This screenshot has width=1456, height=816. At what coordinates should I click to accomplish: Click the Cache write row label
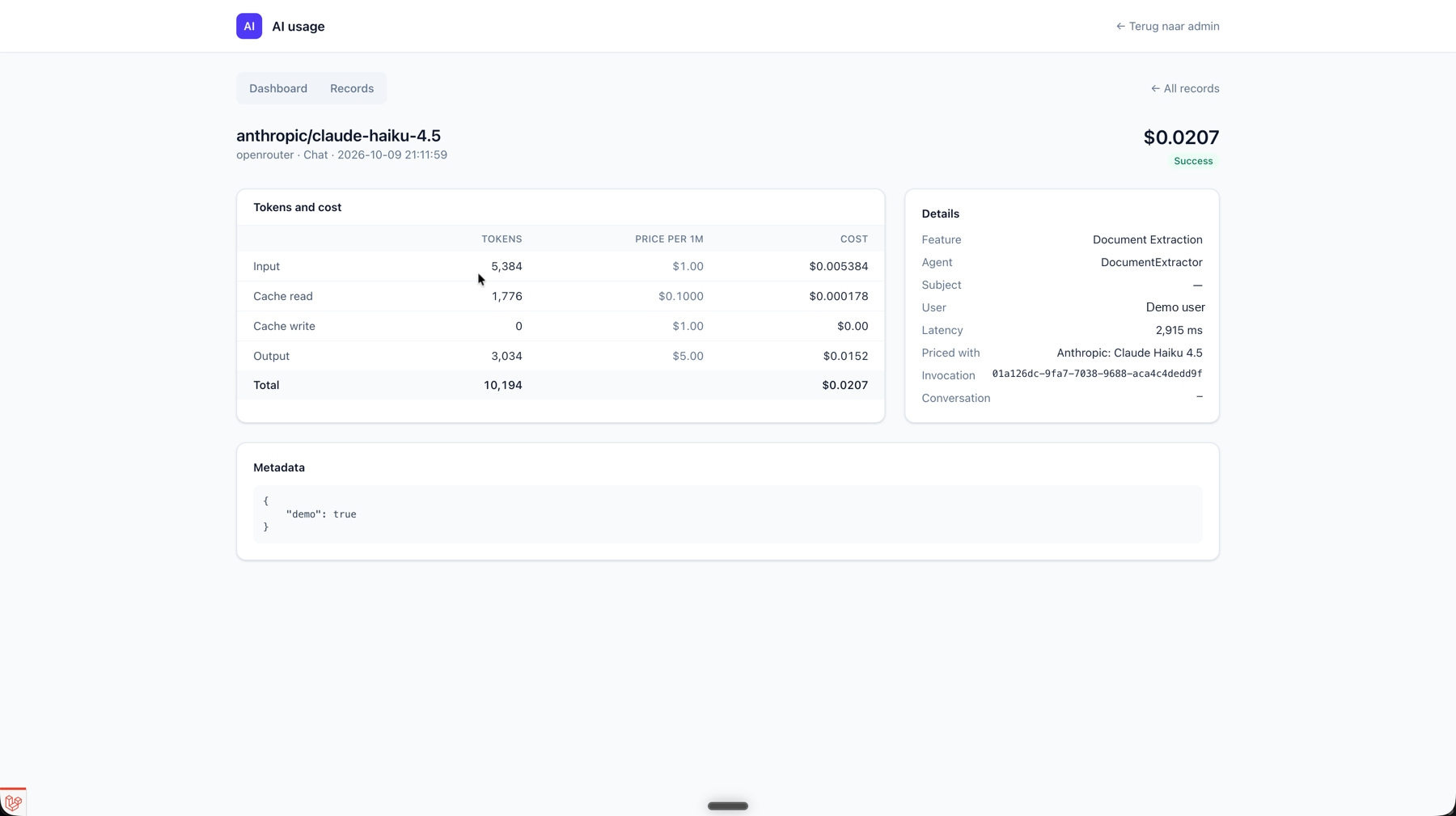284,326
